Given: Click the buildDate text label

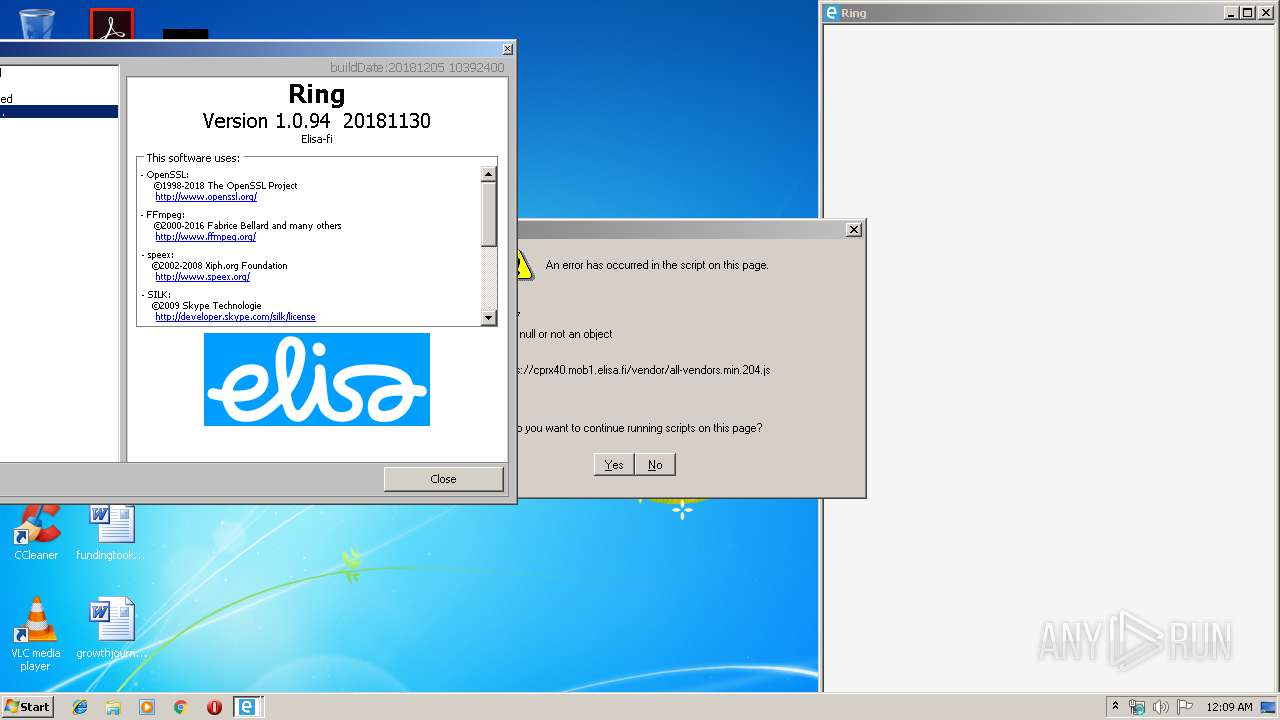Looking at the screenshot, I should pyautogui.click(x=417, y=68).
